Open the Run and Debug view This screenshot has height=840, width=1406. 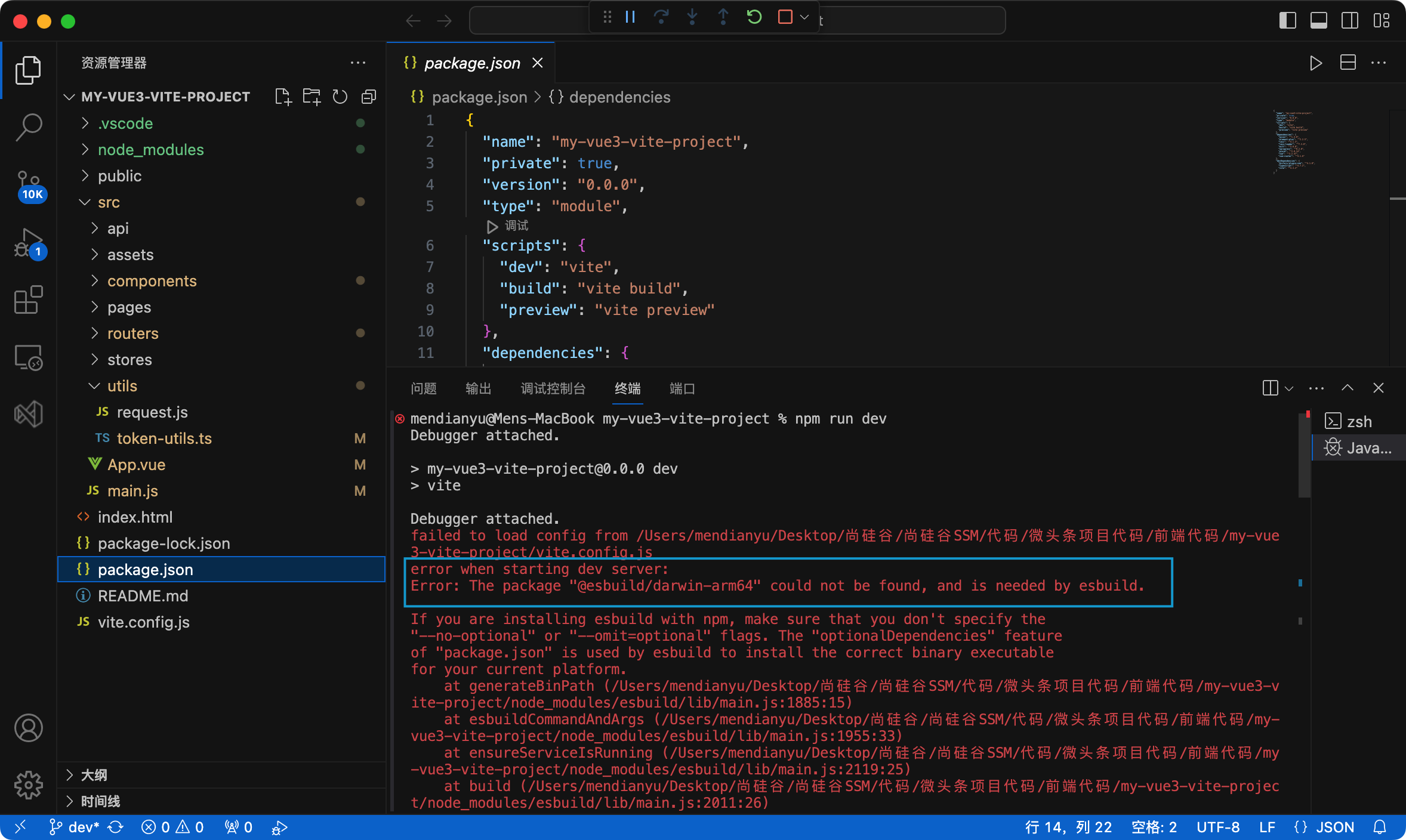coord(28,242)
